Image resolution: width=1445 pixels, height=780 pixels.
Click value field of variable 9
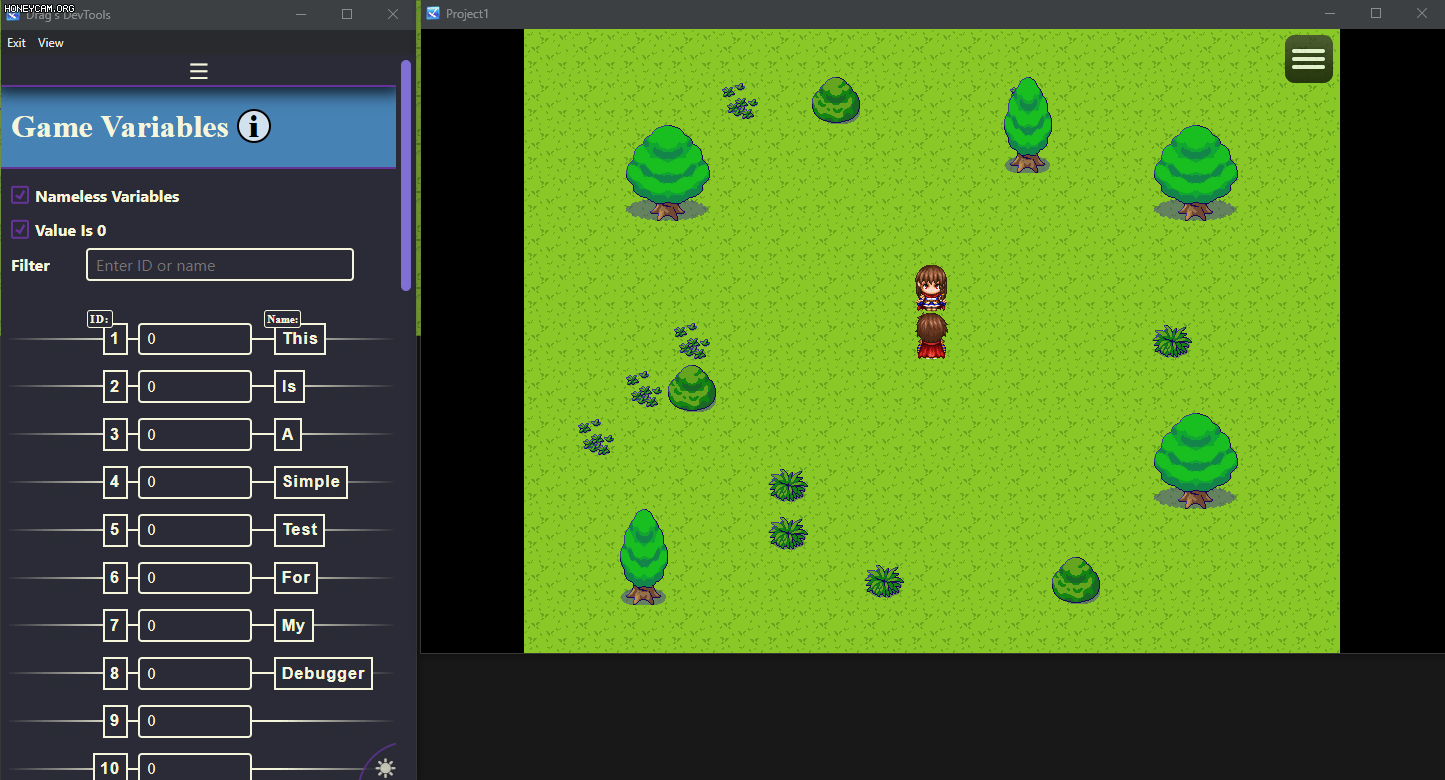tap(195, 721)
